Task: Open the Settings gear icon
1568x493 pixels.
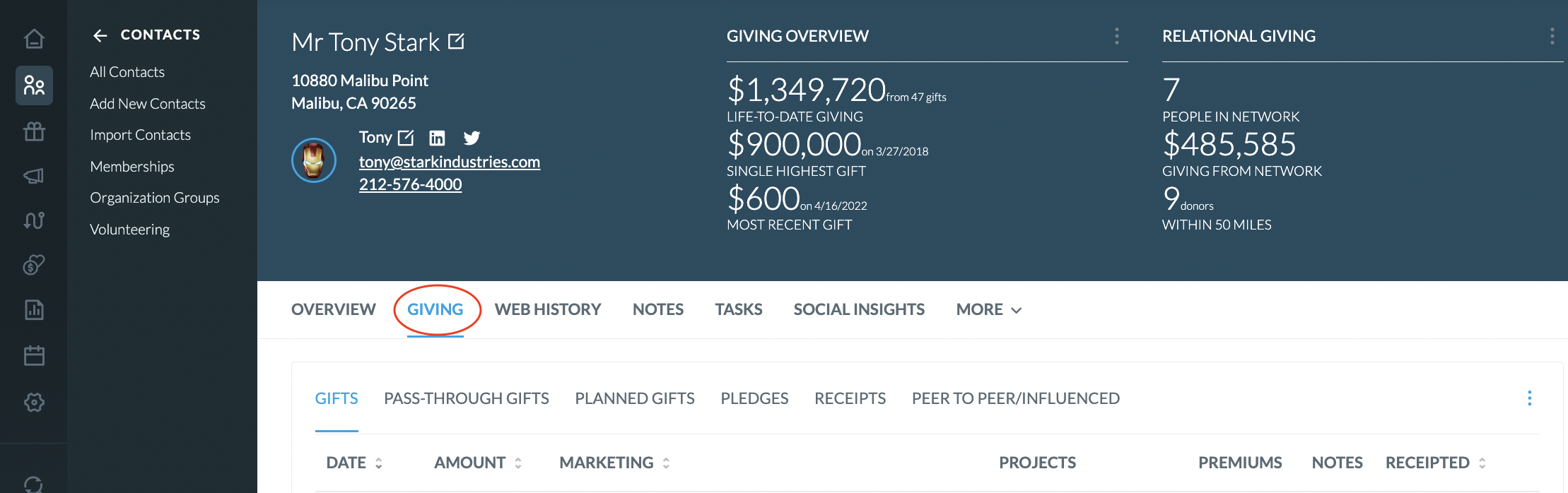Action: (x=34, y=402)
